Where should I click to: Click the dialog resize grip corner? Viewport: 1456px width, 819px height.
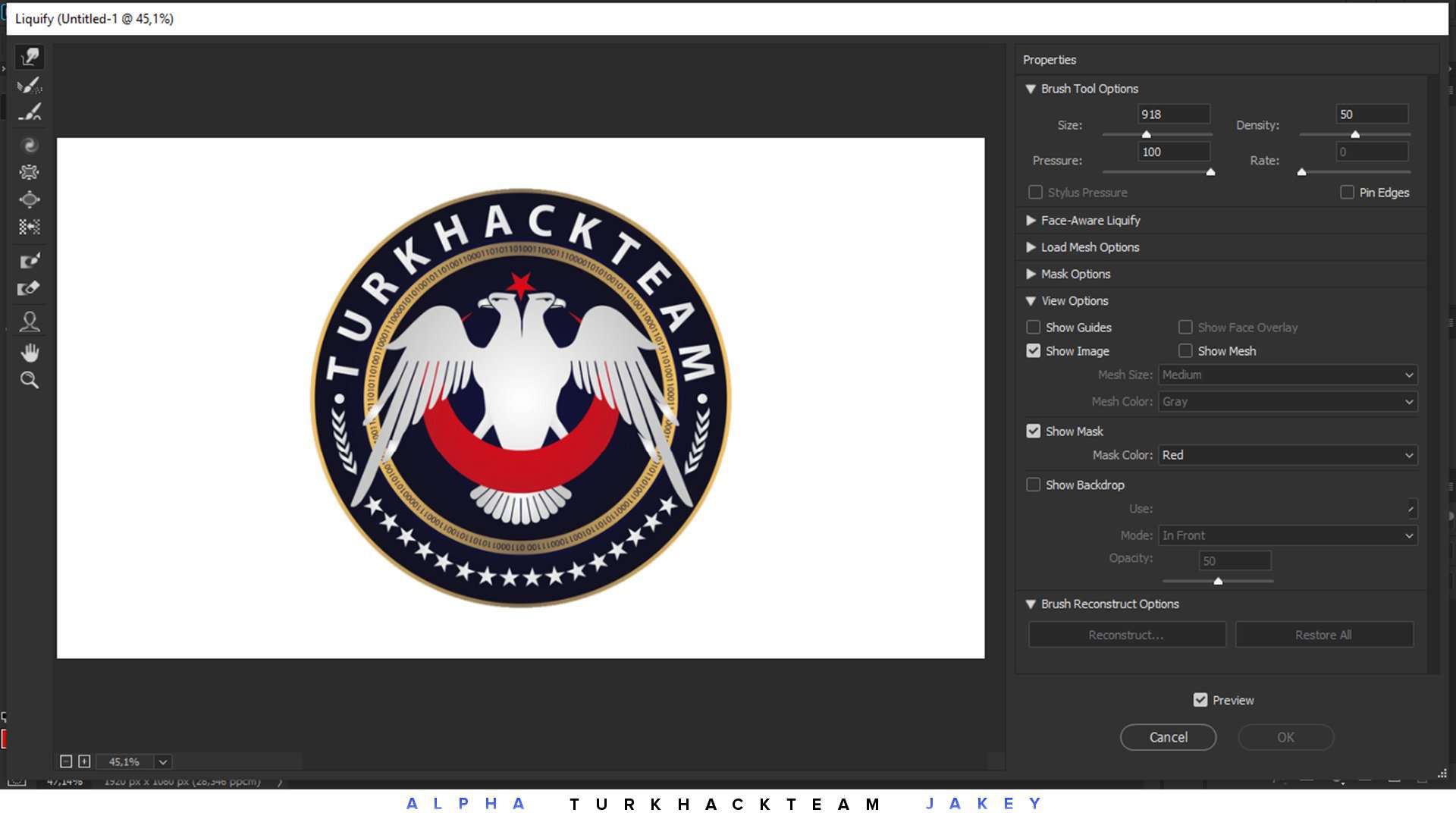coord(1442,773)
